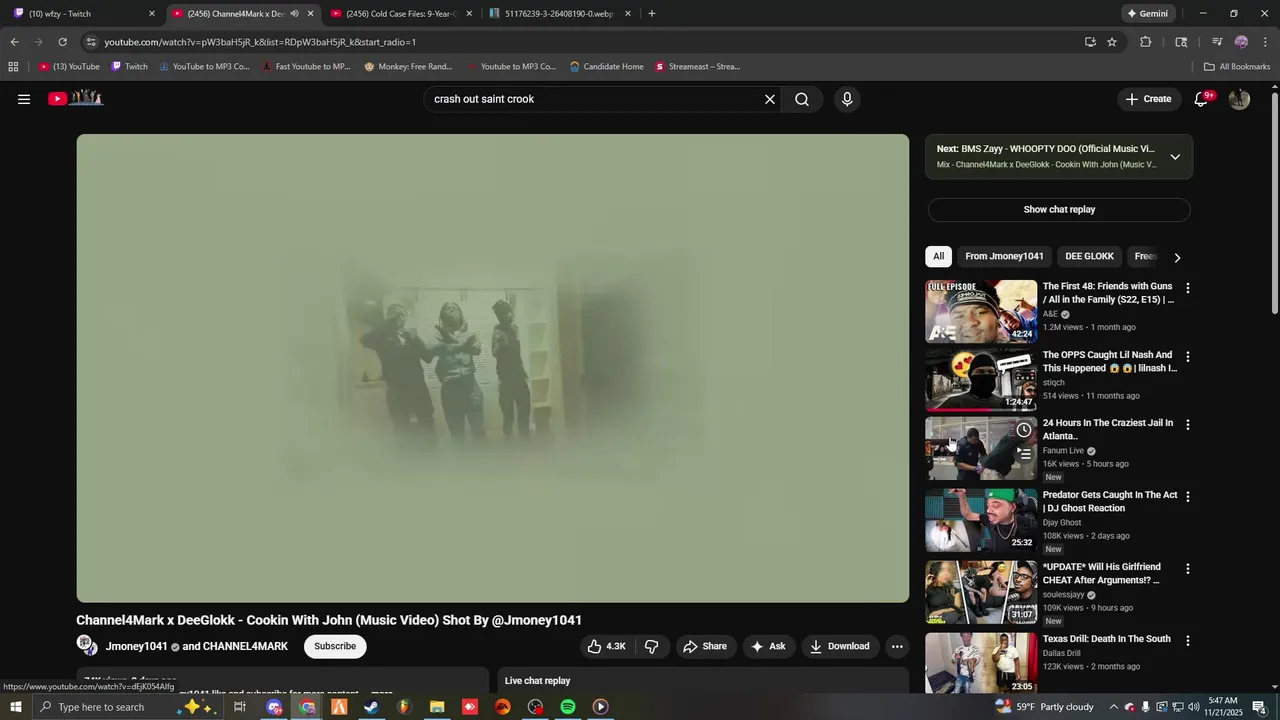
Task: Open options for Texas Drill video
Action: pyautogui.click(x=1188, y=640)
